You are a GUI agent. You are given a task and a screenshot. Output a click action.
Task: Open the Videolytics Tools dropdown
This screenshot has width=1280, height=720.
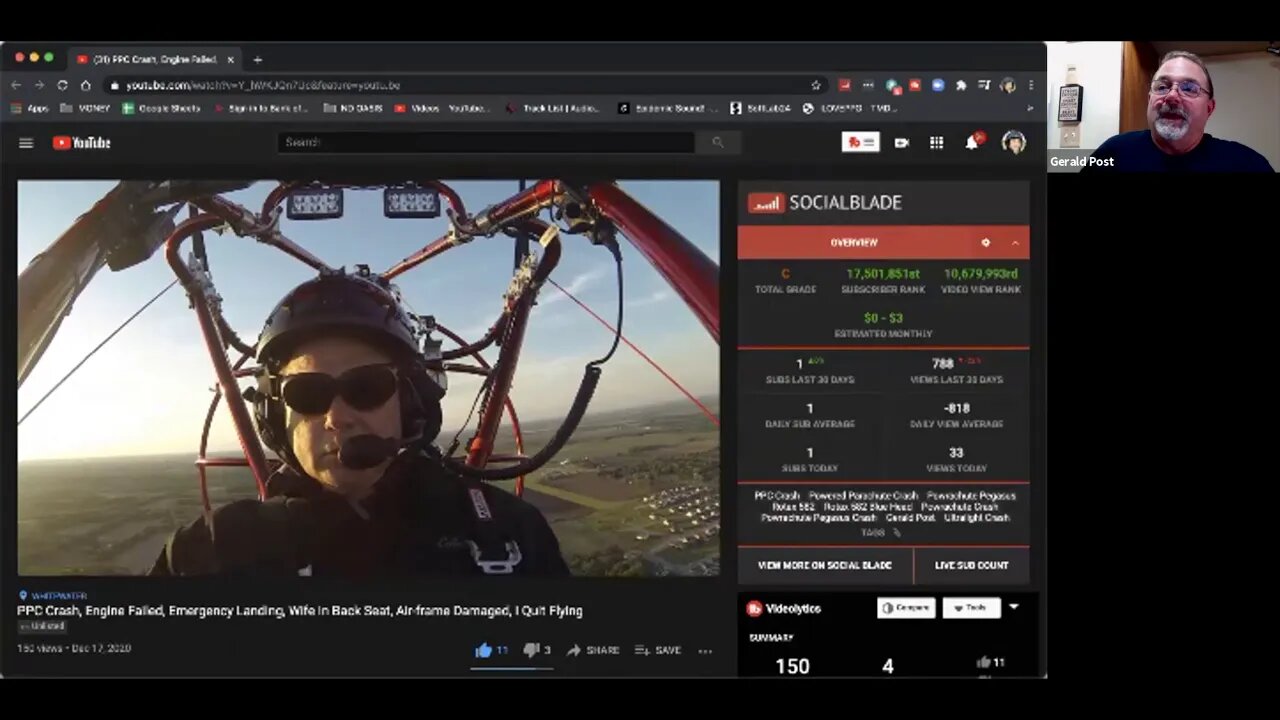click(970, 608)
